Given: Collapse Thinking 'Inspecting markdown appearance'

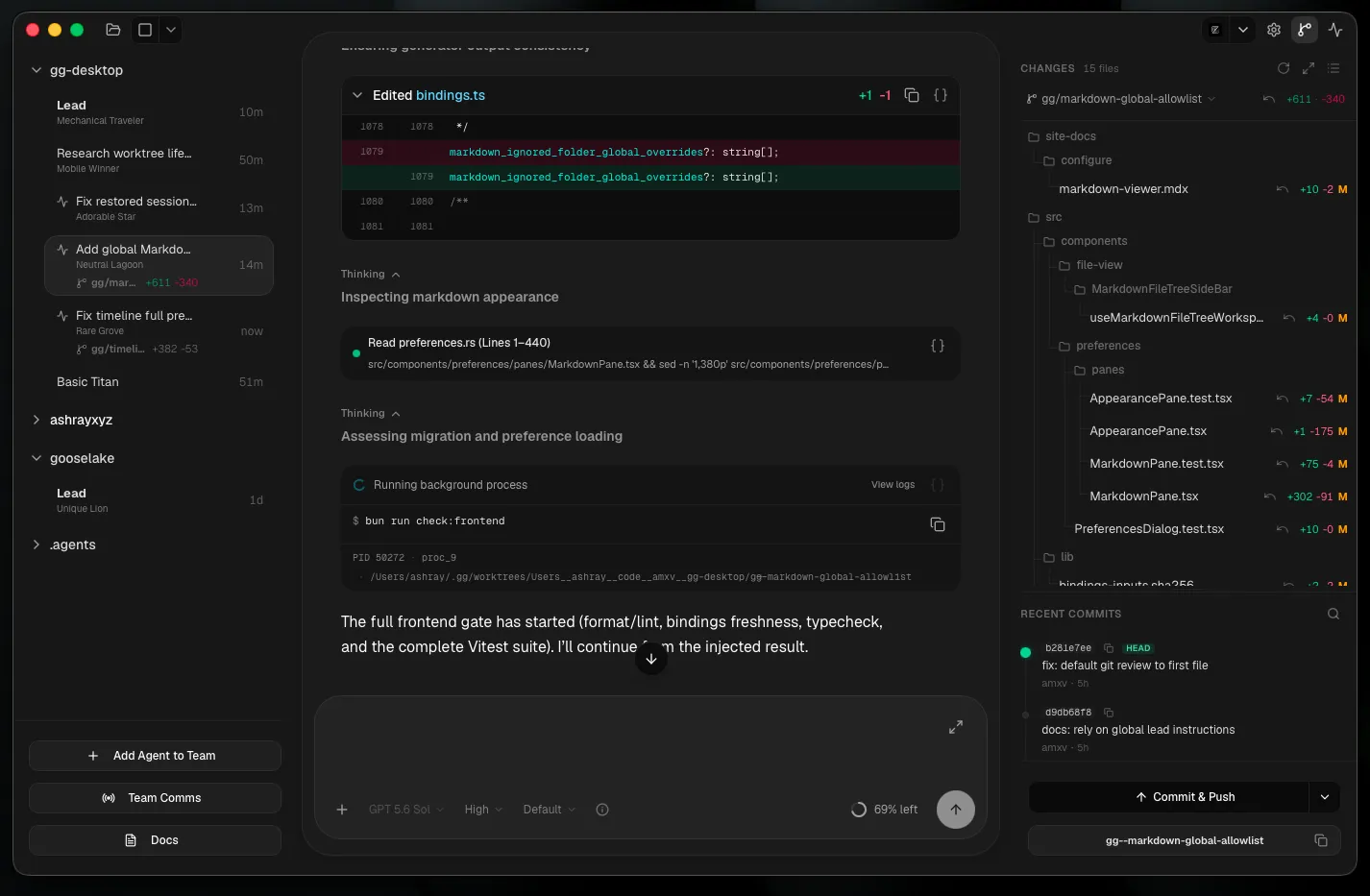Looking at the screenshot, I should pyautogui.click(x=371, y=275).
